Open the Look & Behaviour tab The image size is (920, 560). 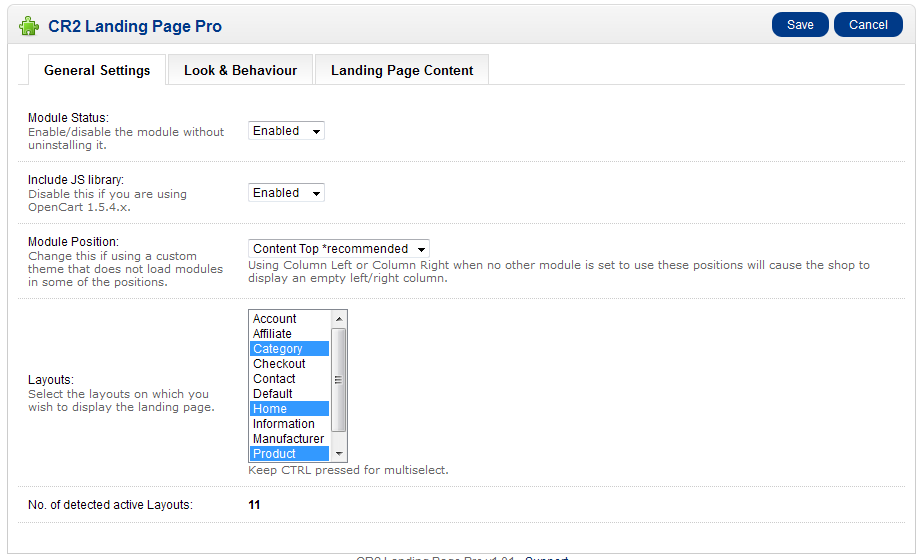click(241, 70)
